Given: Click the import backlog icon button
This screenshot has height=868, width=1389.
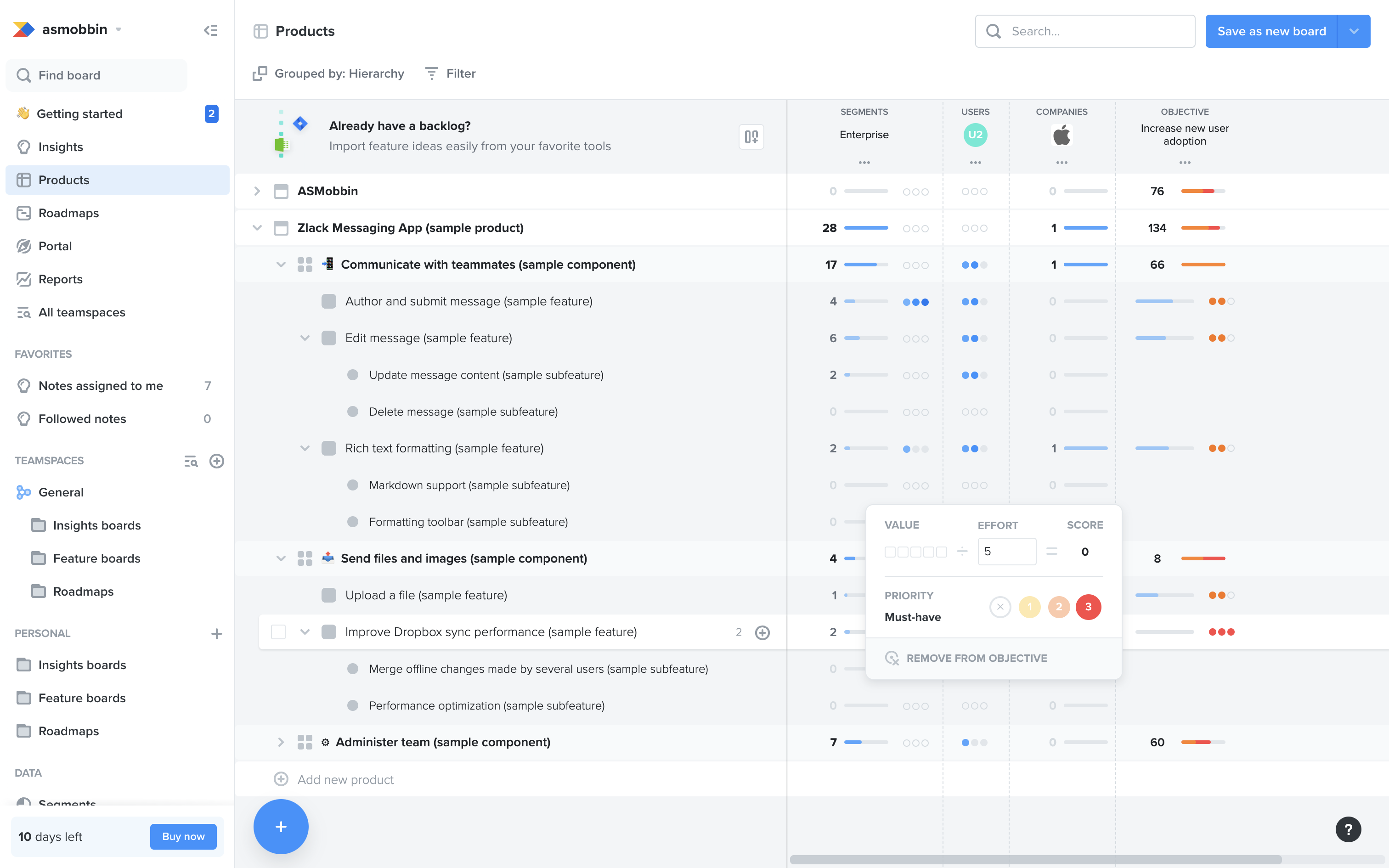Looking at the screenshot, I should tap(751, 137).
